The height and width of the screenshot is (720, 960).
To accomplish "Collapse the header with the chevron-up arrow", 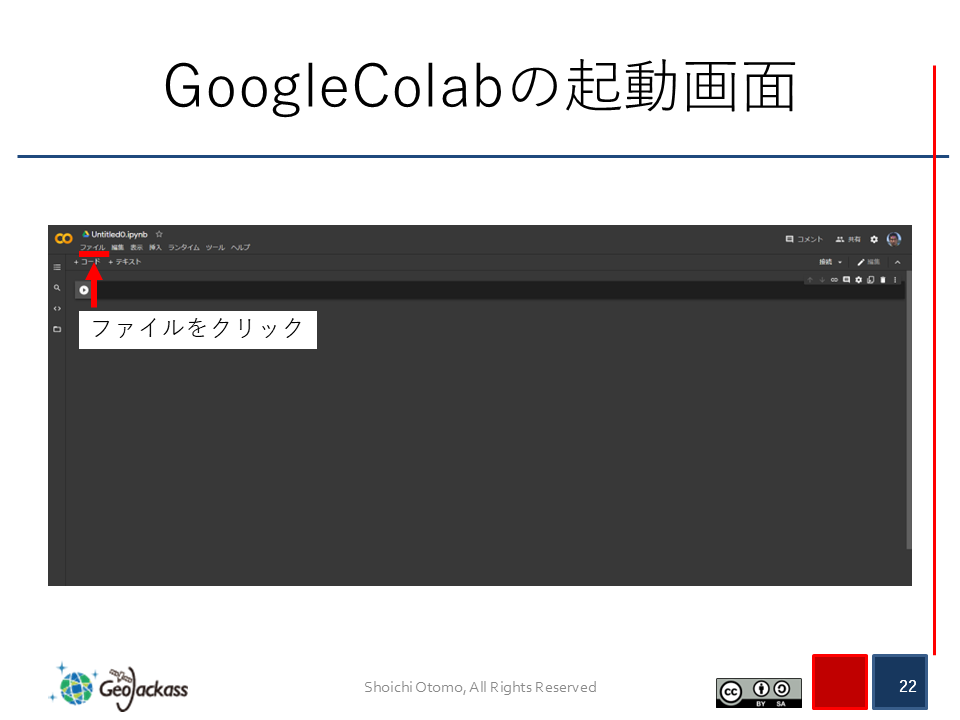I will 897,262.
